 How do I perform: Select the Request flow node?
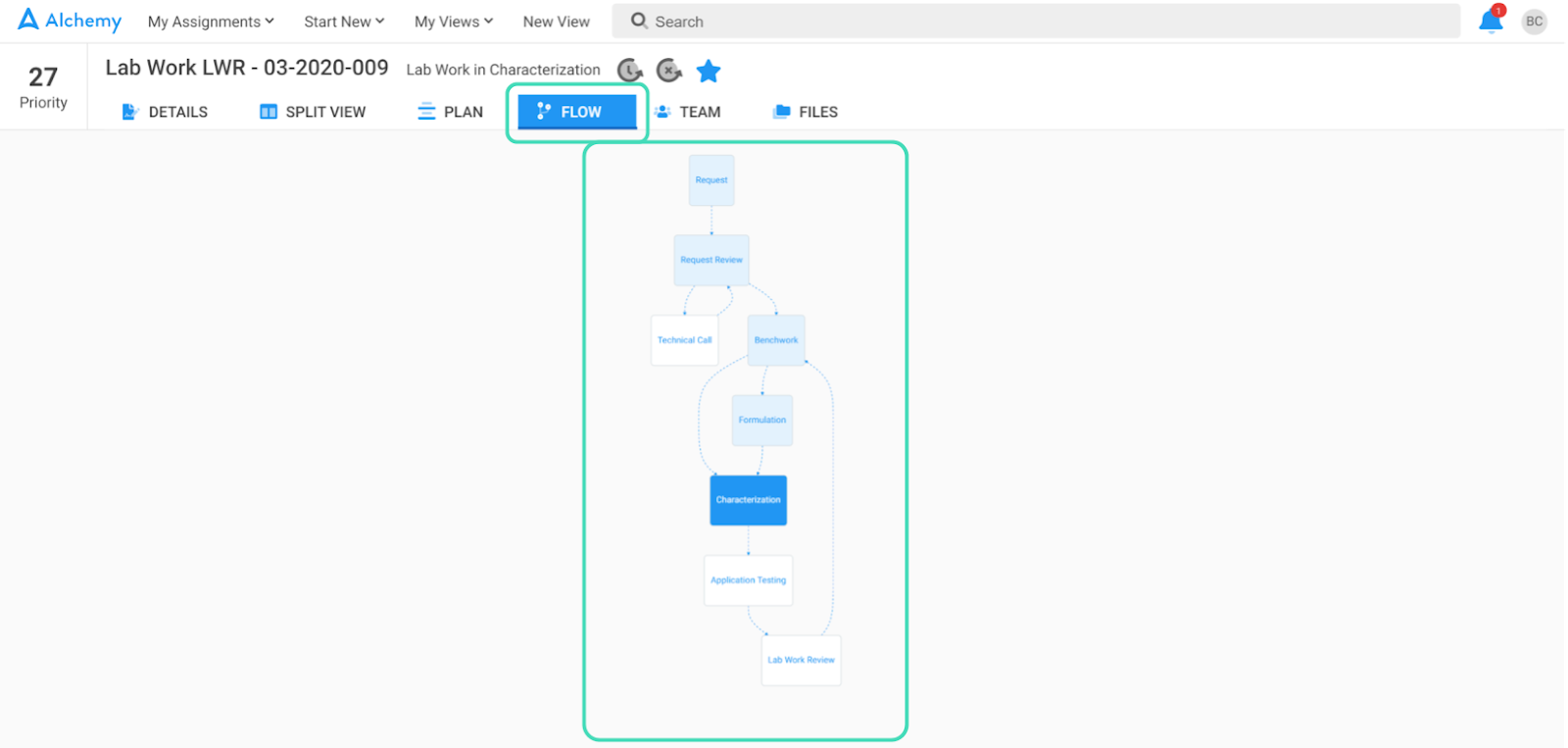click(711, 180)
